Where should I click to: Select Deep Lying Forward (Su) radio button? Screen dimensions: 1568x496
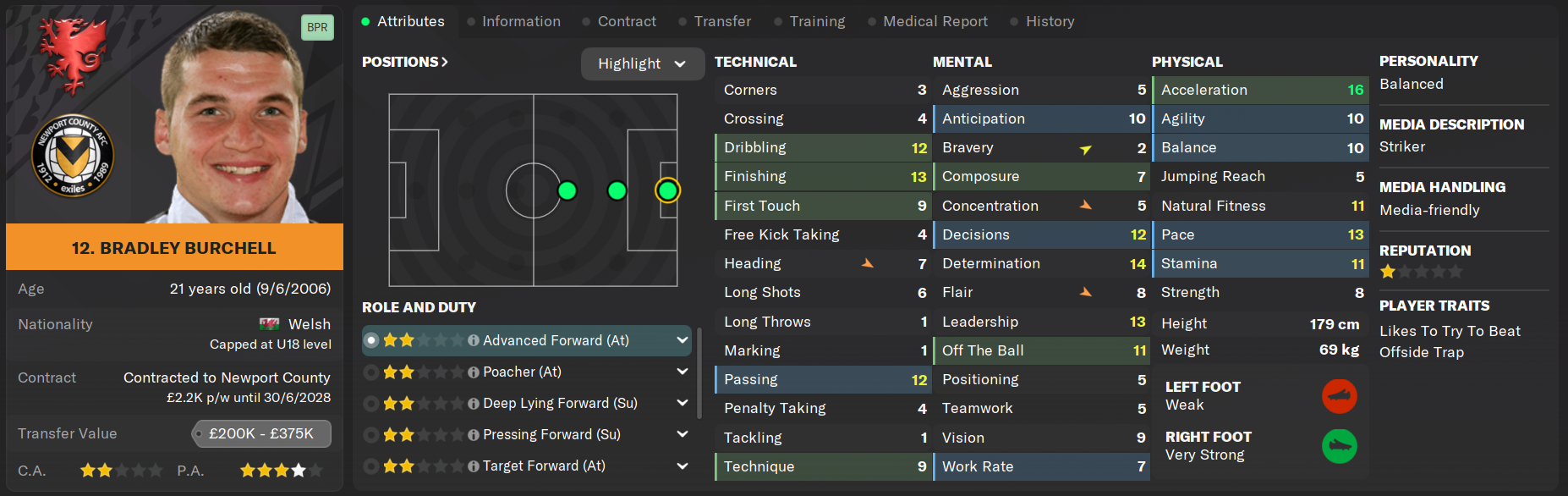click(370, 404)
